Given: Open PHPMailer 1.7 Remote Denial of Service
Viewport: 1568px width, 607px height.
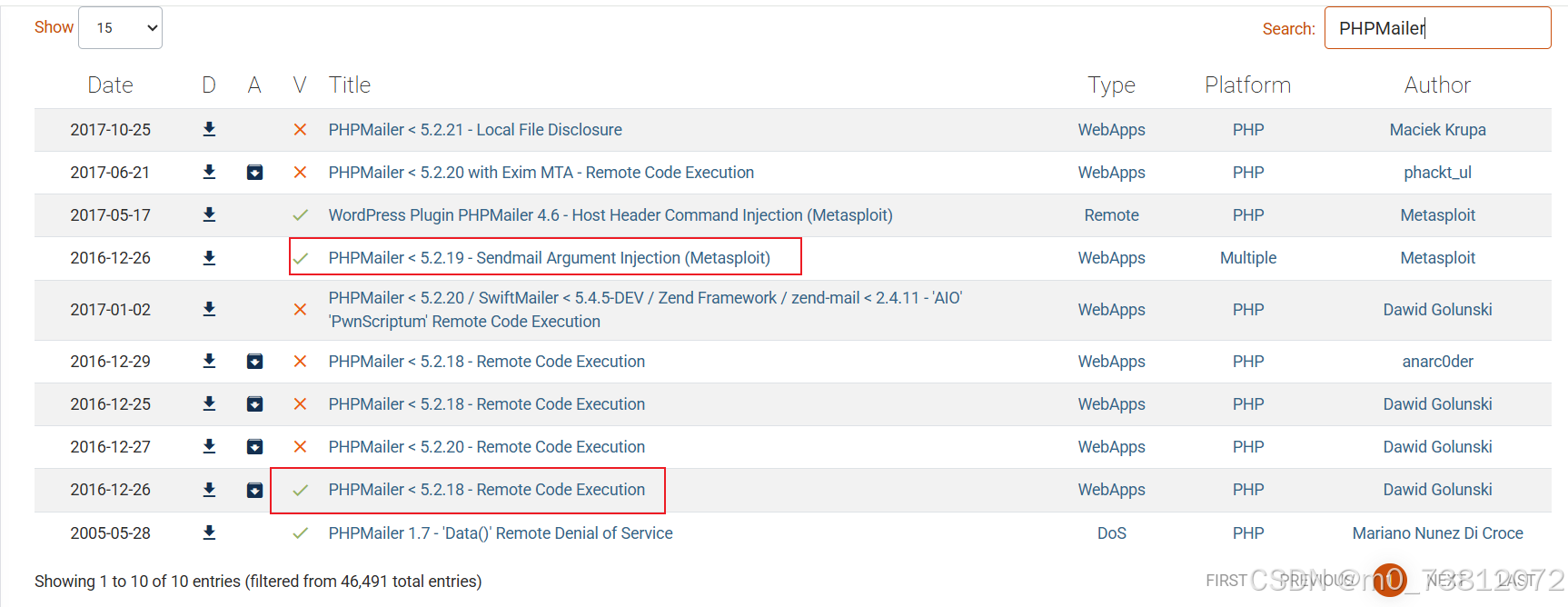Looking at the screenshot, I should 501,533.
